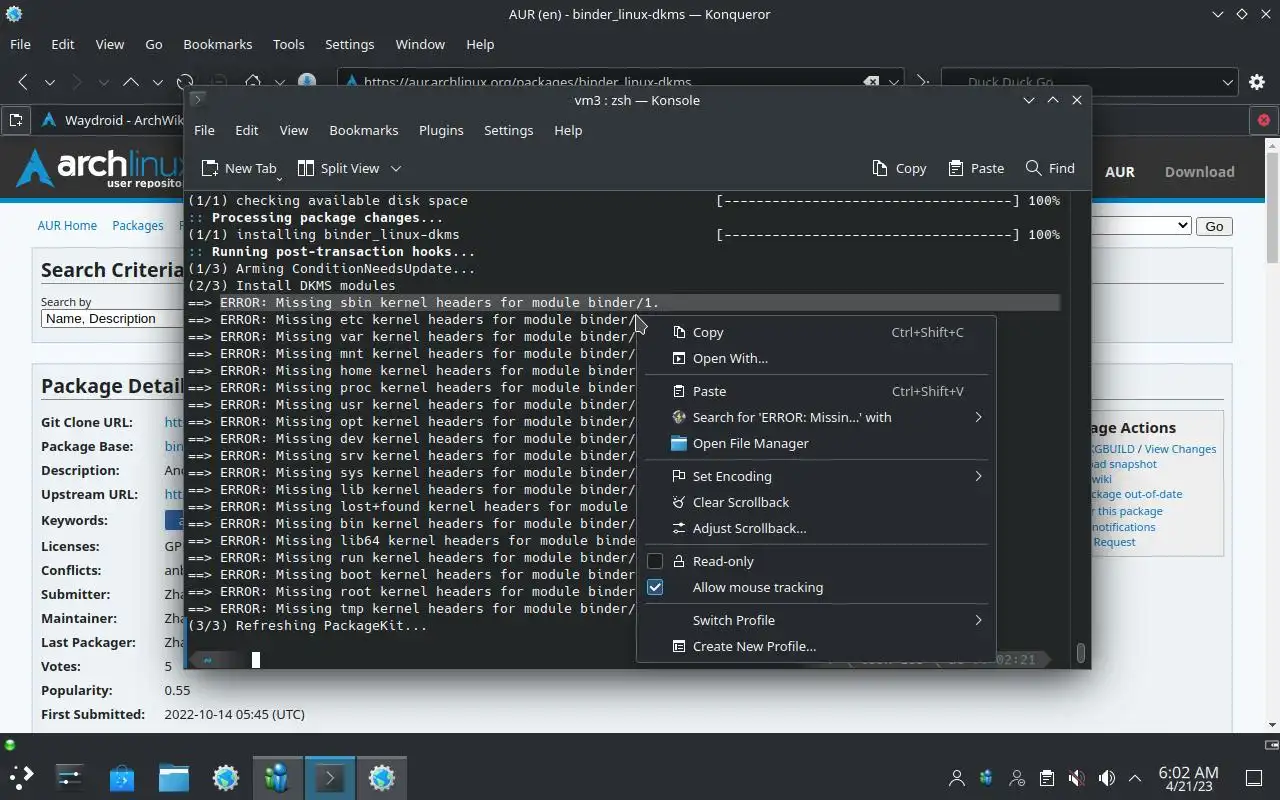Expand the Switch Profile submenu

(x=817, y=620)
